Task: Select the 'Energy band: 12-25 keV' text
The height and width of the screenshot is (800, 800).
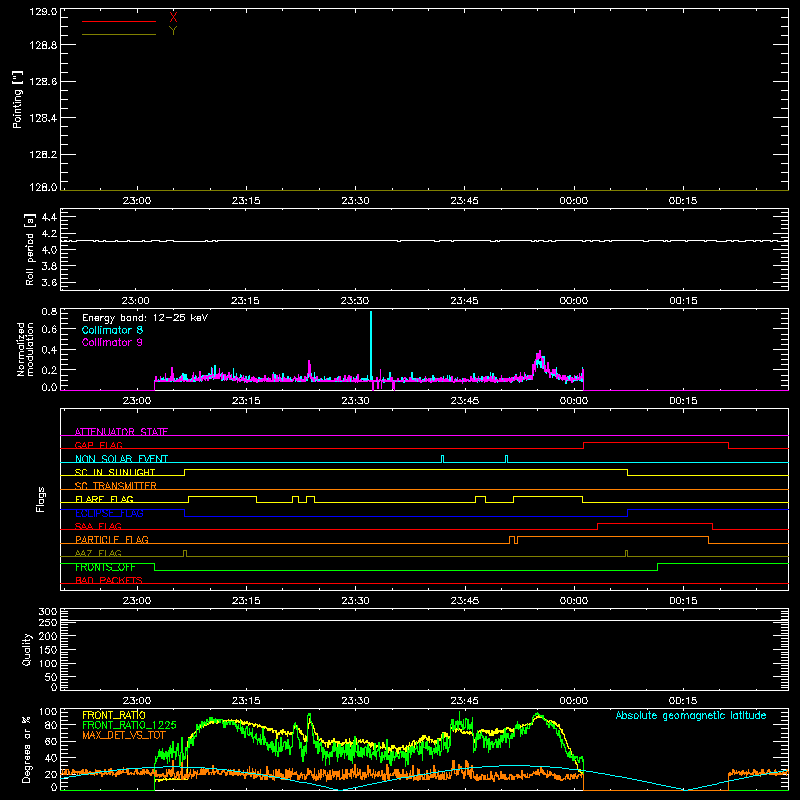Action: pyautogui.click(x=145, y=318)
